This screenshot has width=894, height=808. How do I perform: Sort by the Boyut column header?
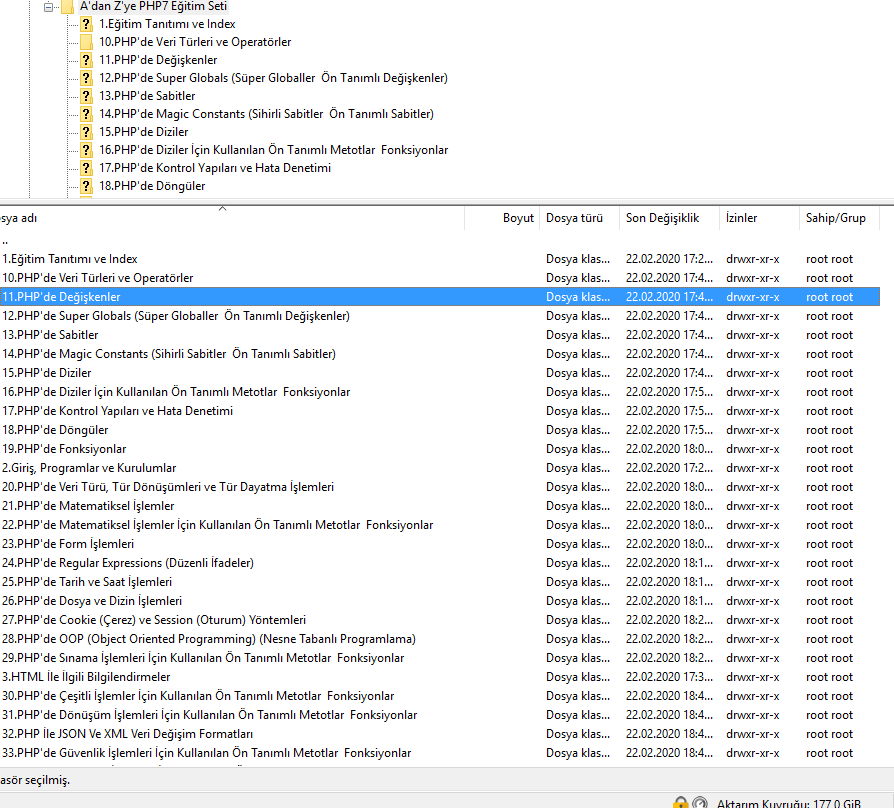tap(502, 218)
